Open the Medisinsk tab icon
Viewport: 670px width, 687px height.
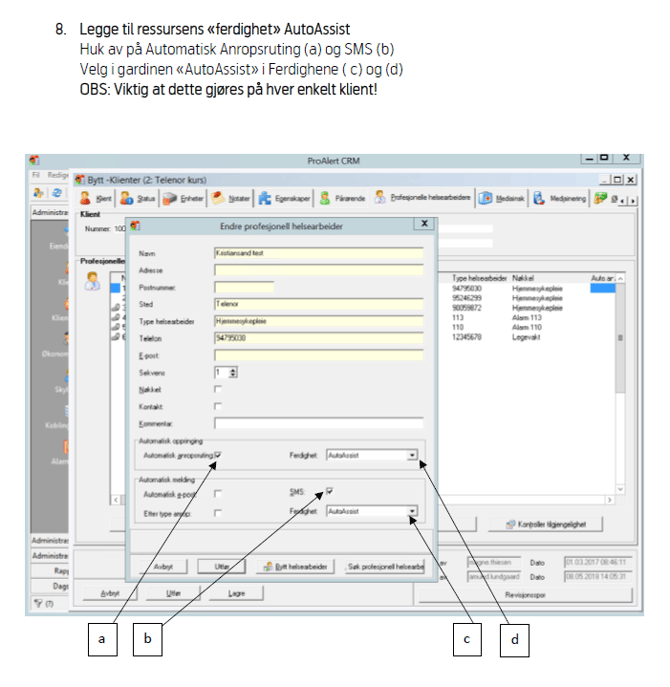pos(485,199)
